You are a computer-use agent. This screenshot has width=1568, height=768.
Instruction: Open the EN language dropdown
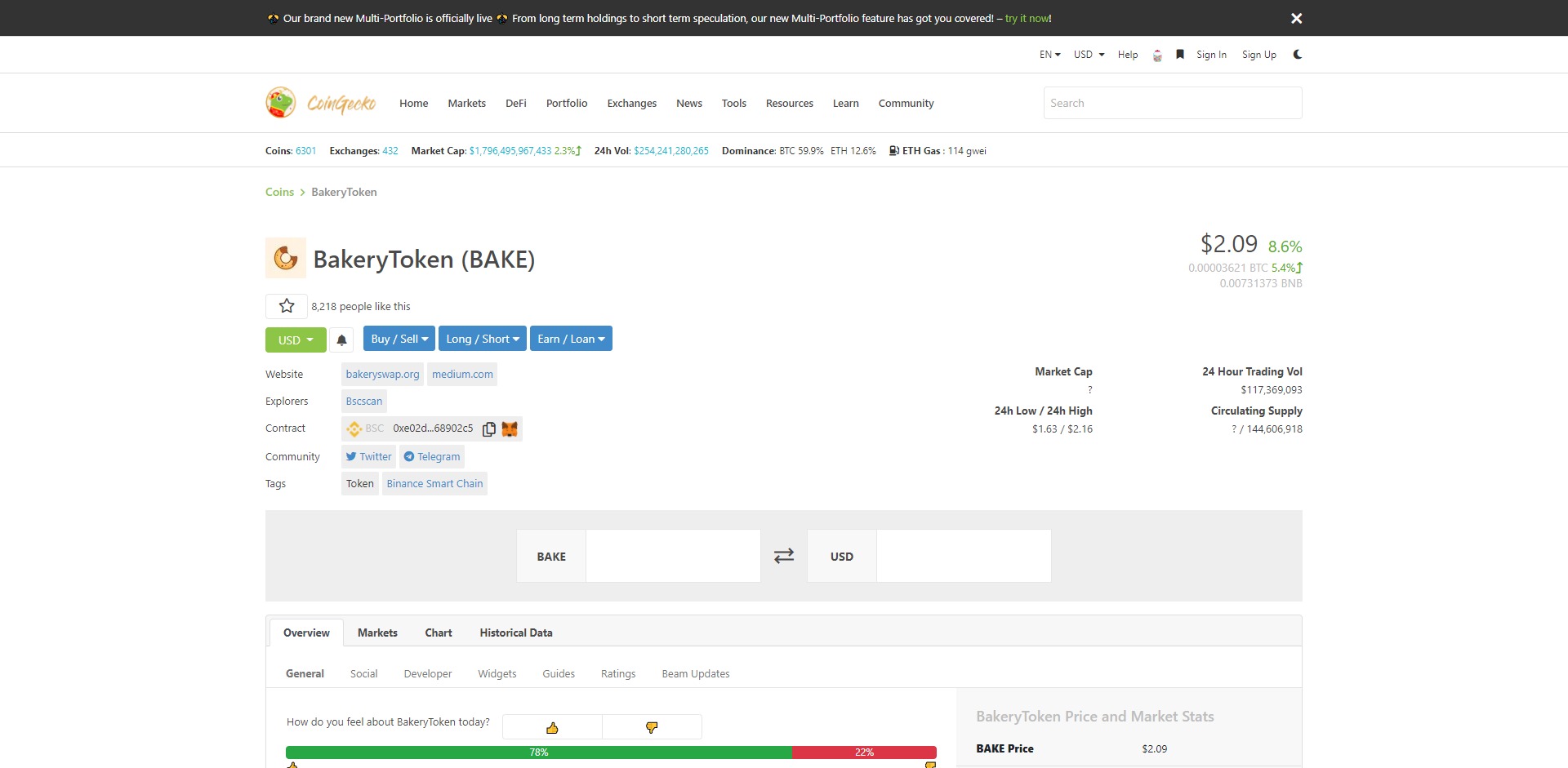(x=1049, y=55)
